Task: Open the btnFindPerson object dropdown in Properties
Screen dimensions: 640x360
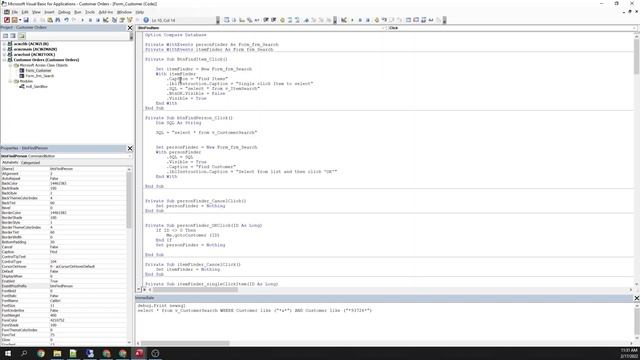Action: click(x=129, y=156)
